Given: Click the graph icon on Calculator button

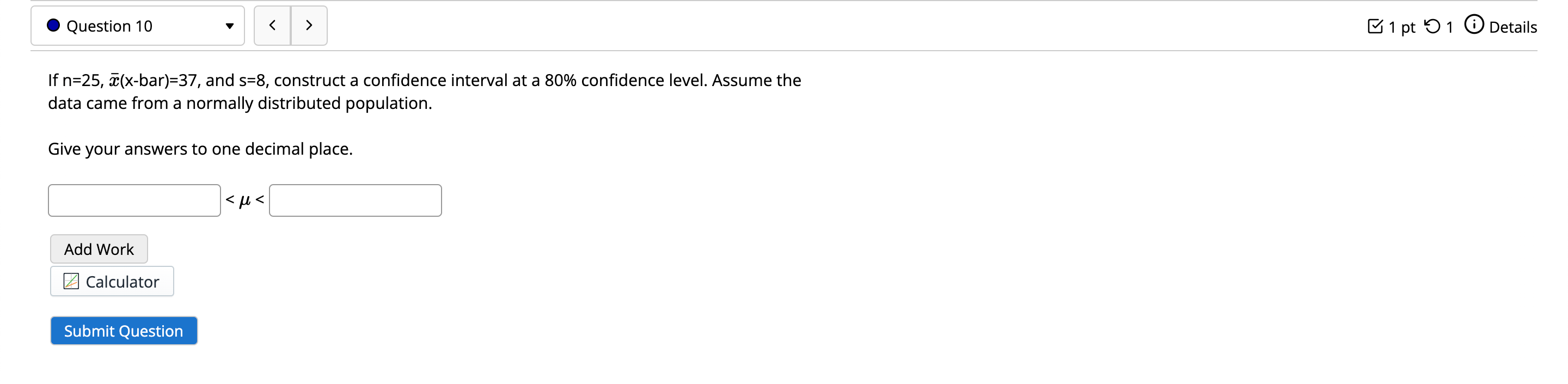Looking at the screenshot, I should click(x=71, y=281).
